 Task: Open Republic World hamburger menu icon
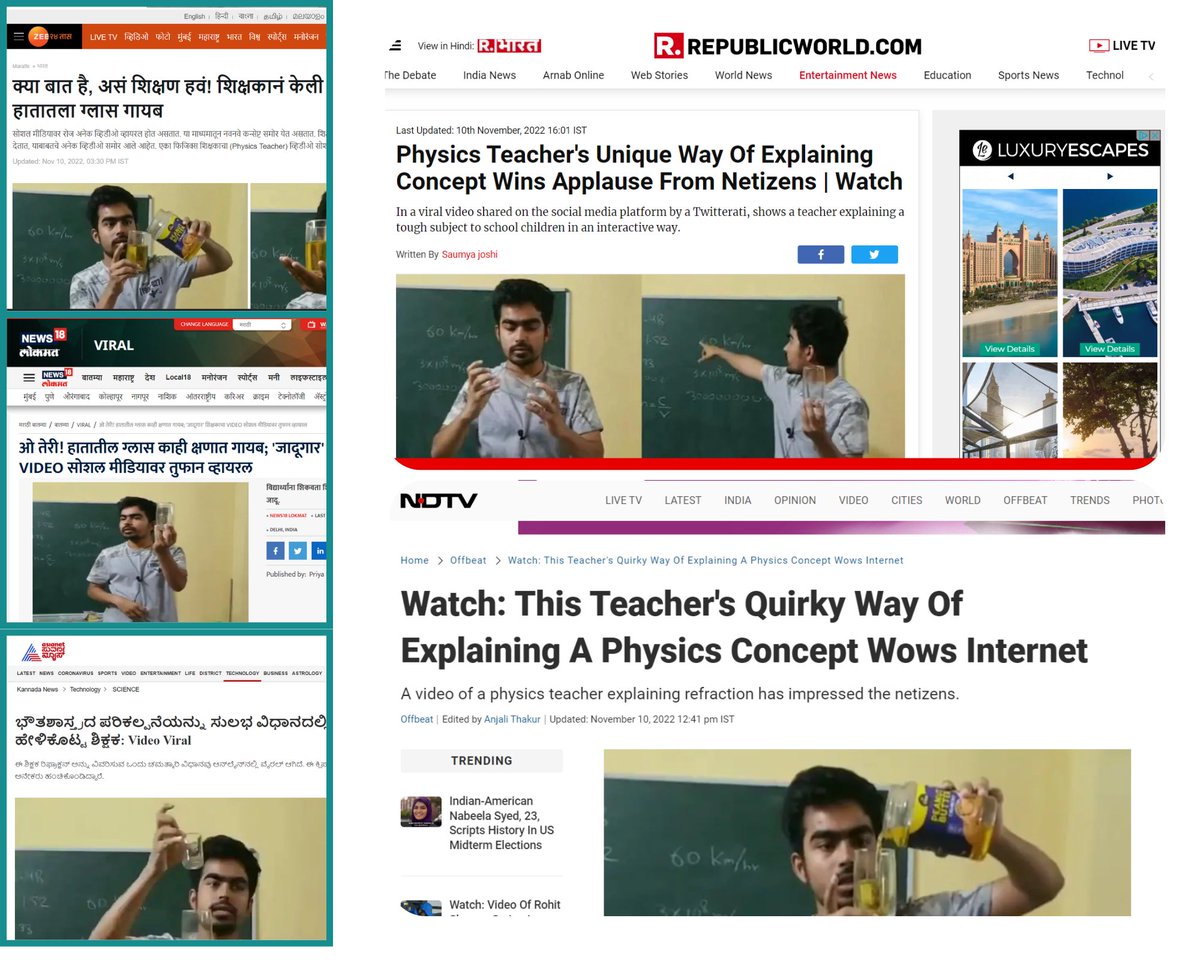click(396, 46)
